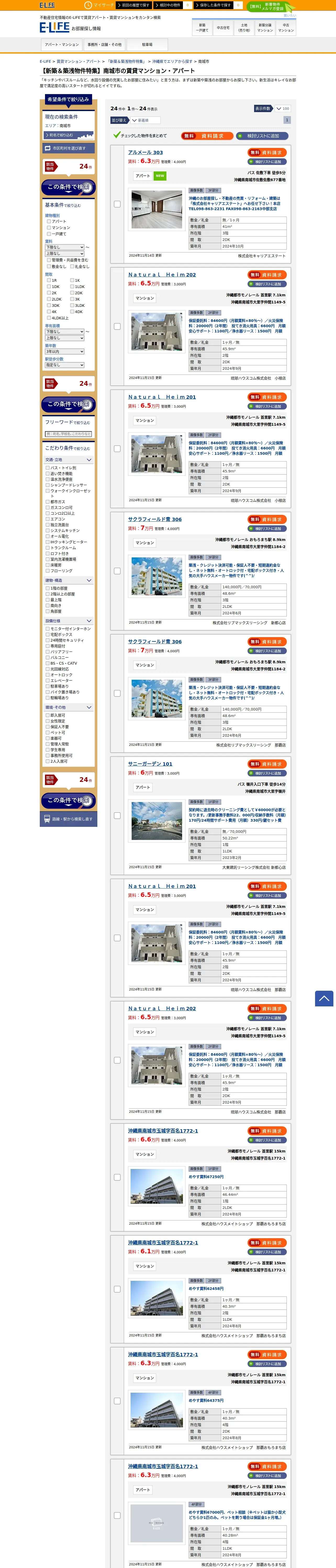Click 保存した条件で探す in top bar
336x1568 pixels.
tap(214, 5)
